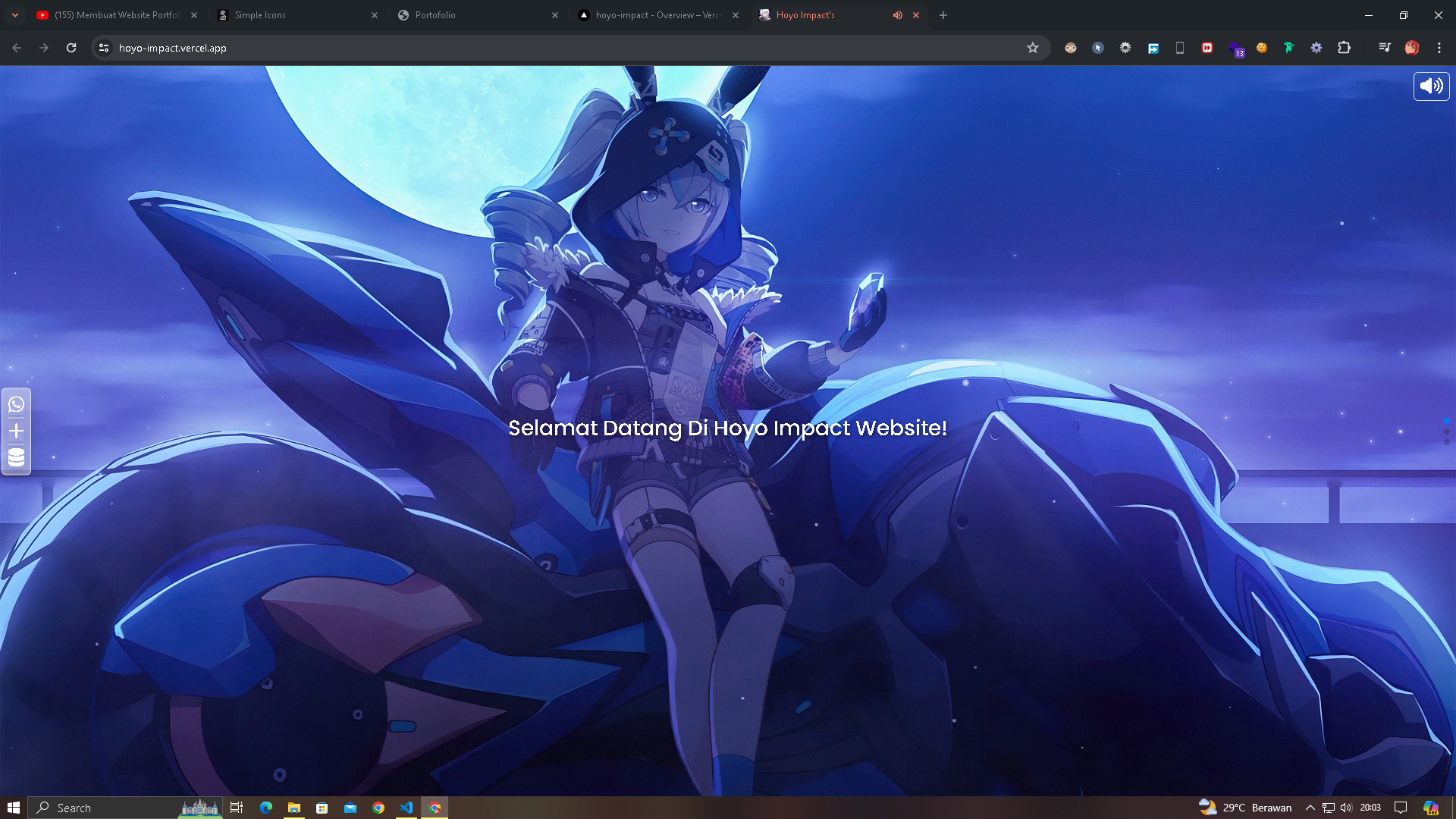Mute the website sound with the speaker button
This screenshot has height=819, width=1456.
(1431, 86)
